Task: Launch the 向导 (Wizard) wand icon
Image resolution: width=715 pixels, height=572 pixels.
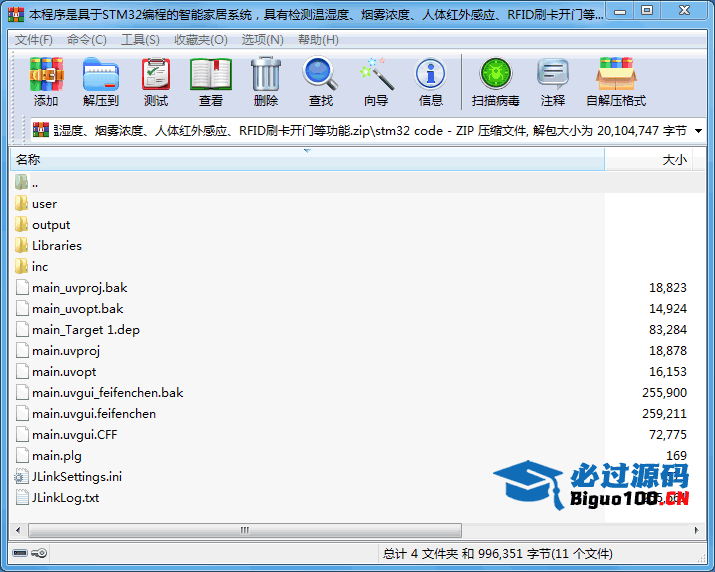Action: [376, 75]
